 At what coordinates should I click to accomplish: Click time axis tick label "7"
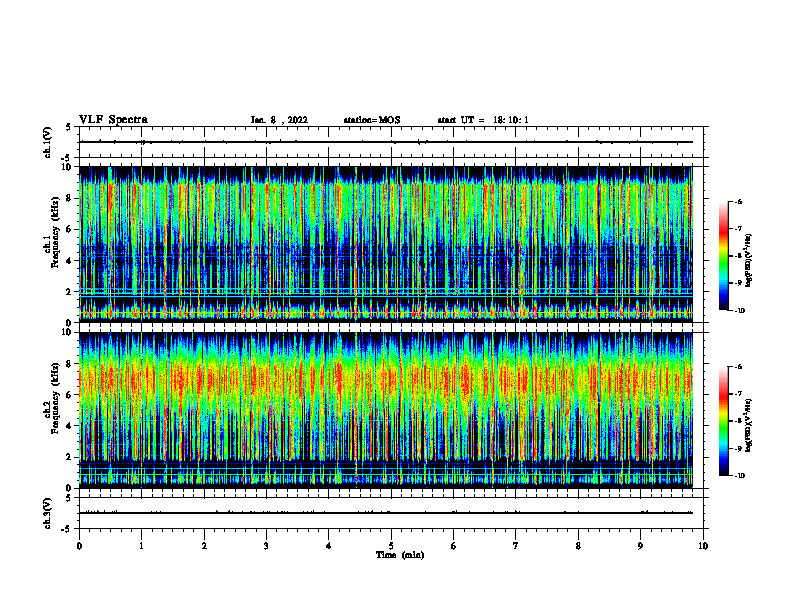click(516, 546)
